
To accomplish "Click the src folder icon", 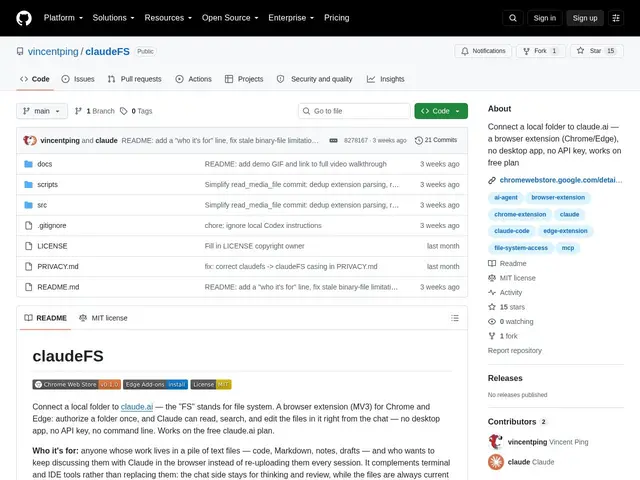I will pyautogui.click(x=28, y=205).
